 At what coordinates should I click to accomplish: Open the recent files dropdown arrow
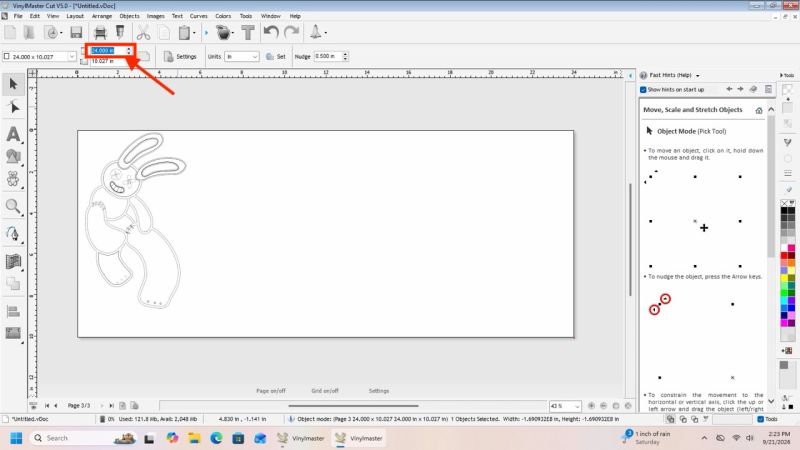coord(61,33)
